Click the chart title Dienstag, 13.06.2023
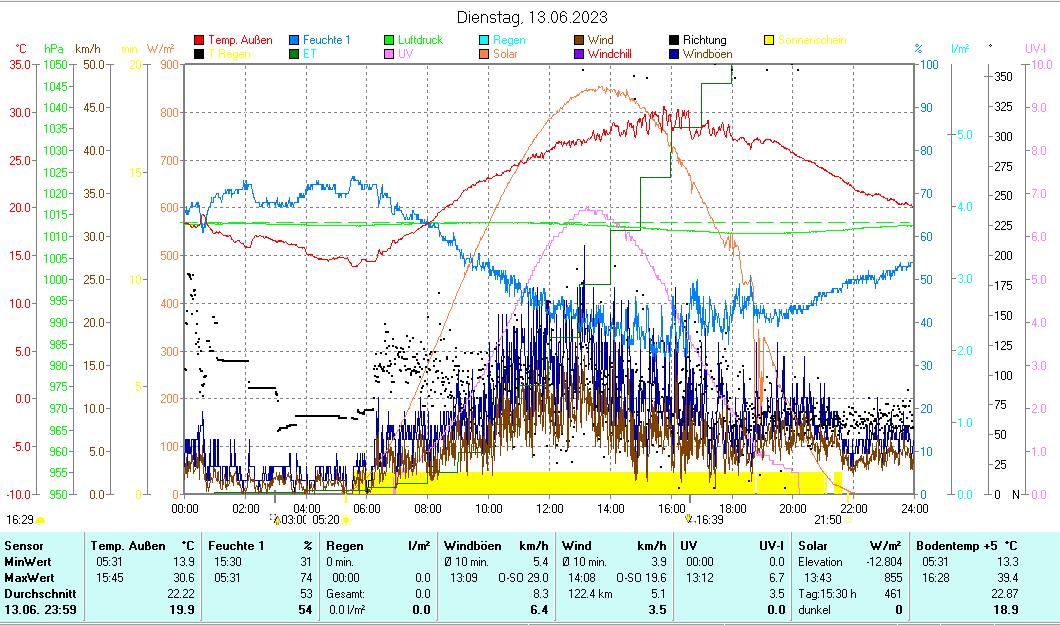Image resolution: width=1060 pixels, height=625 pixels. tap(532, 17)
